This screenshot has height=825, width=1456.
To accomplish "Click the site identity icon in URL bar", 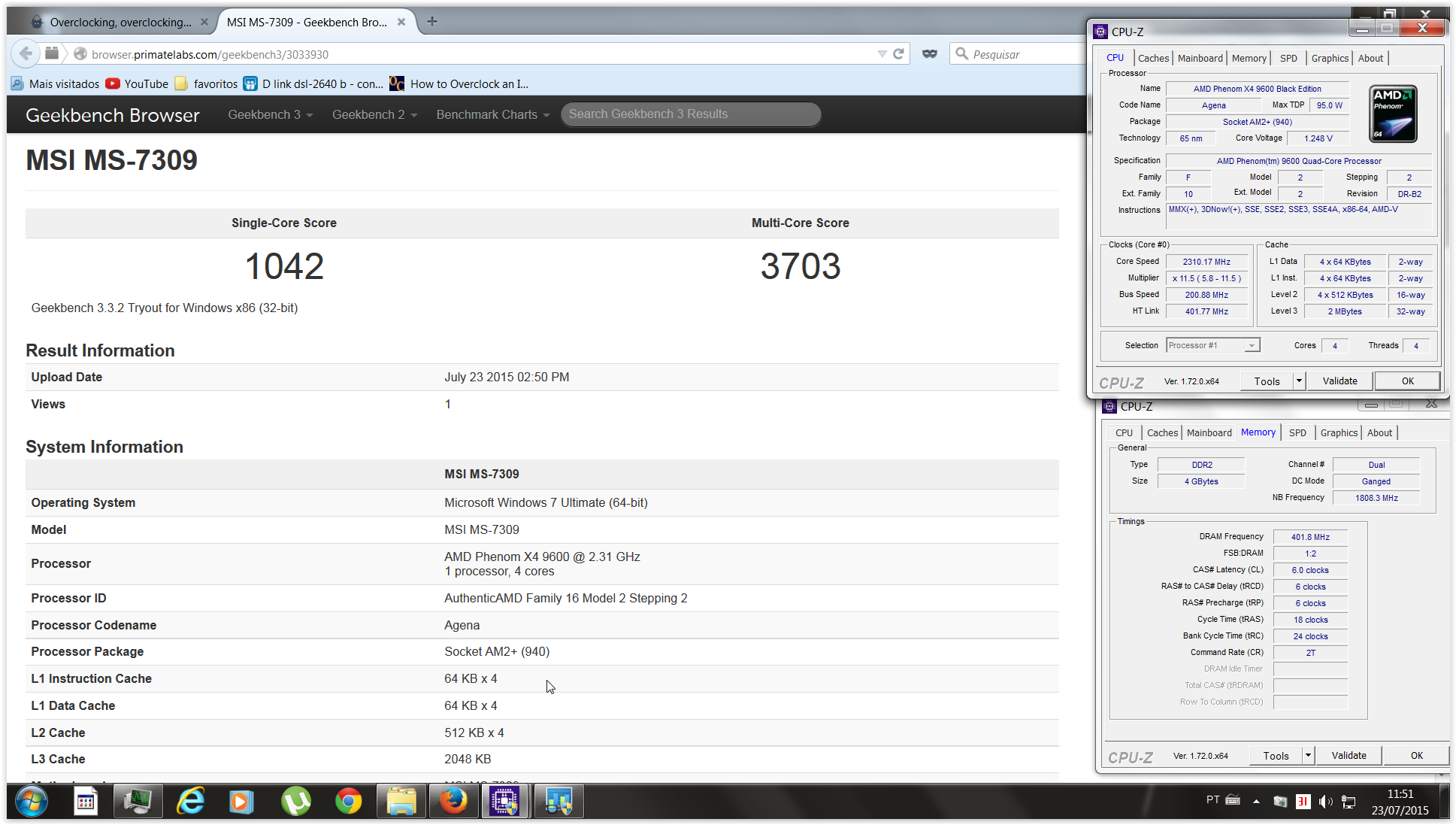I will (80, 53).
